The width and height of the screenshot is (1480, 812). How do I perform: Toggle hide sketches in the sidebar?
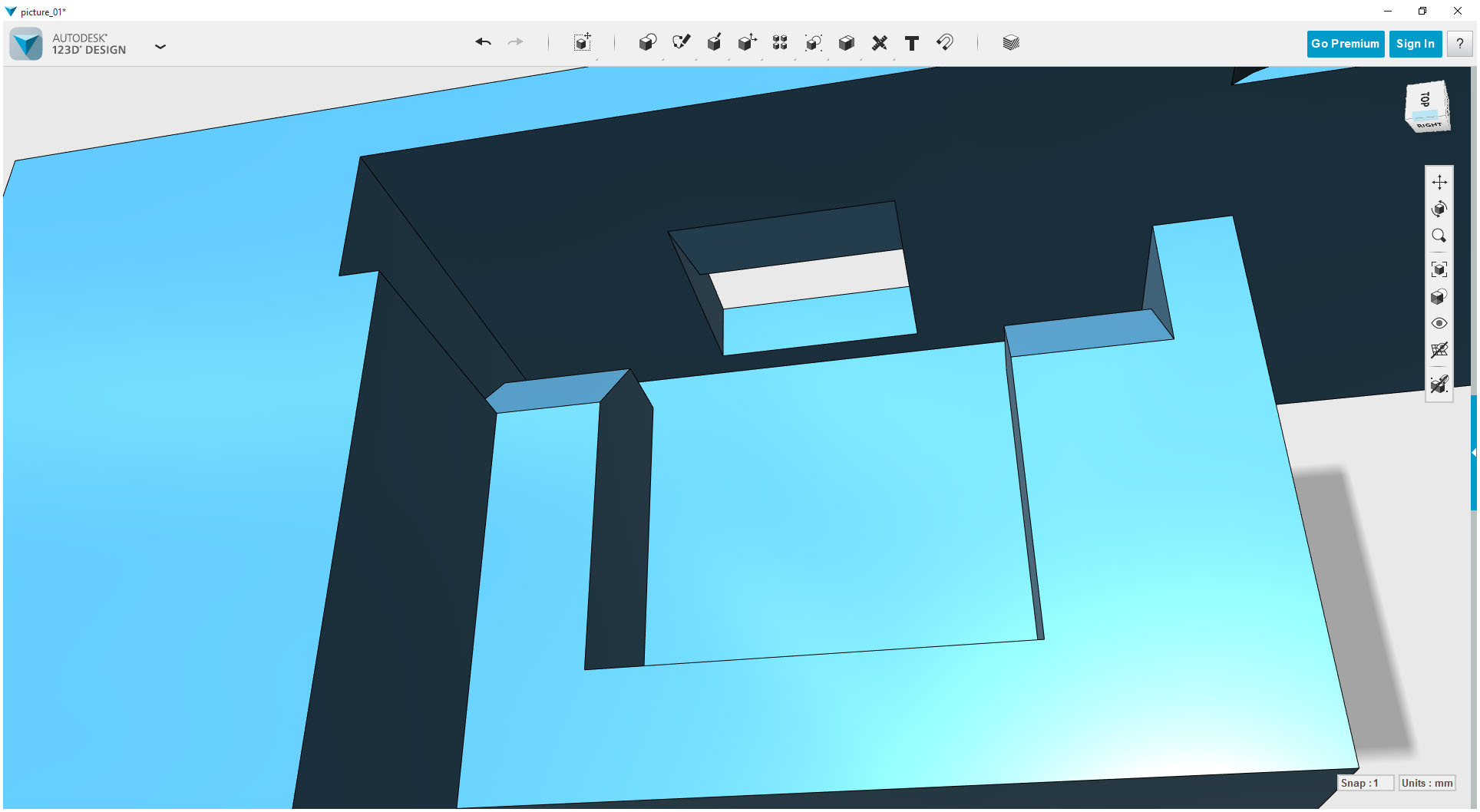point(1440,385)
